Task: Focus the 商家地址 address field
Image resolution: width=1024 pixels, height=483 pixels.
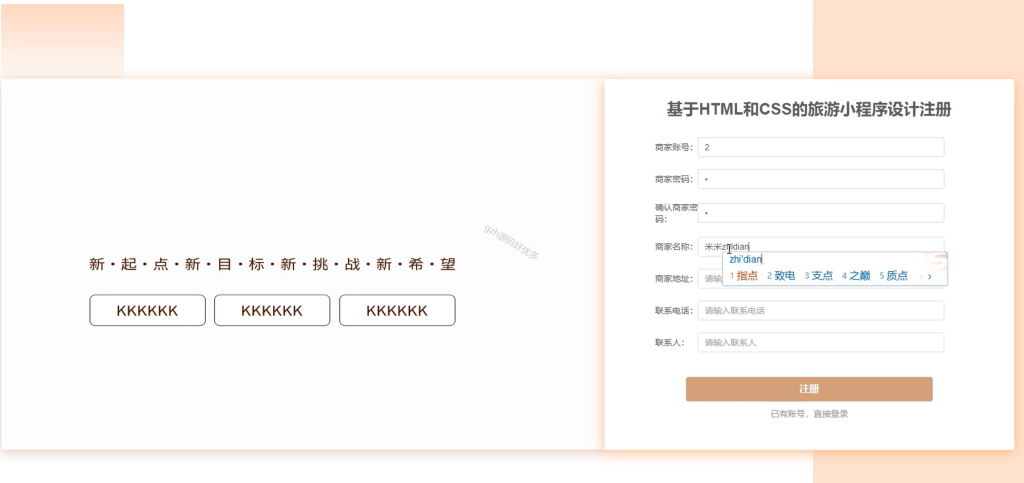Action: [710, 279]
